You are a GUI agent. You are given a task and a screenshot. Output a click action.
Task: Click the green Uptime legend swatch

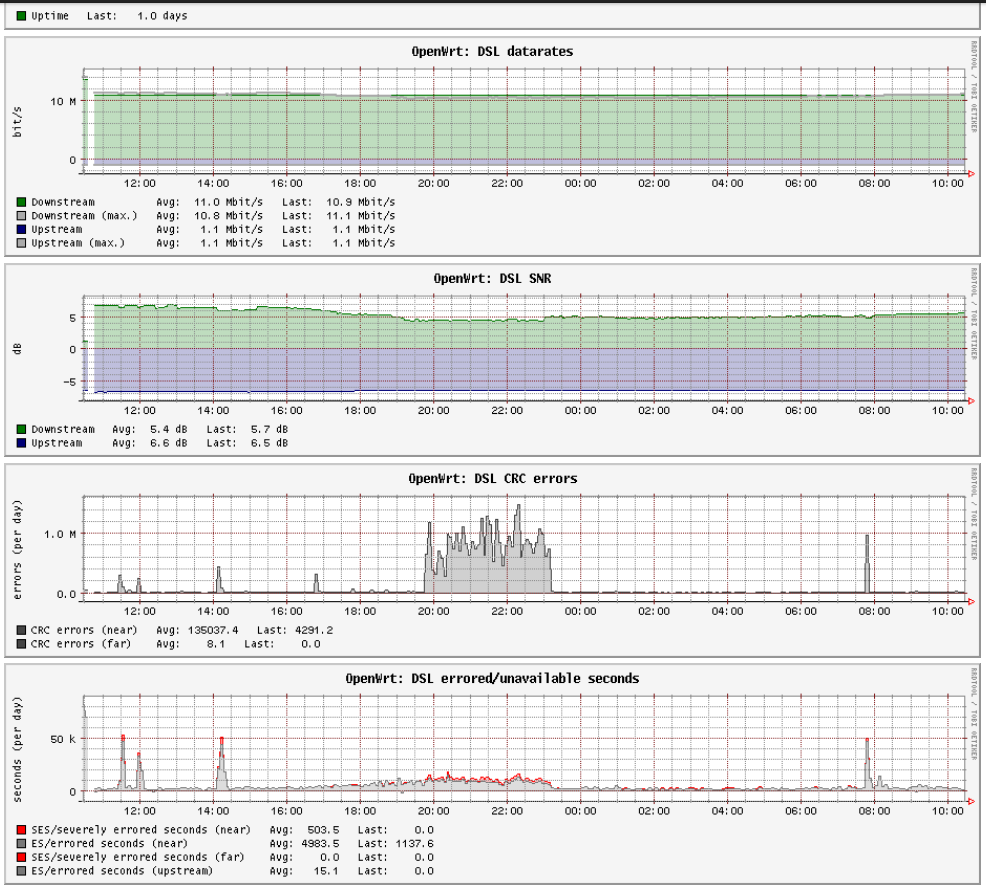[x=21, y=16]
